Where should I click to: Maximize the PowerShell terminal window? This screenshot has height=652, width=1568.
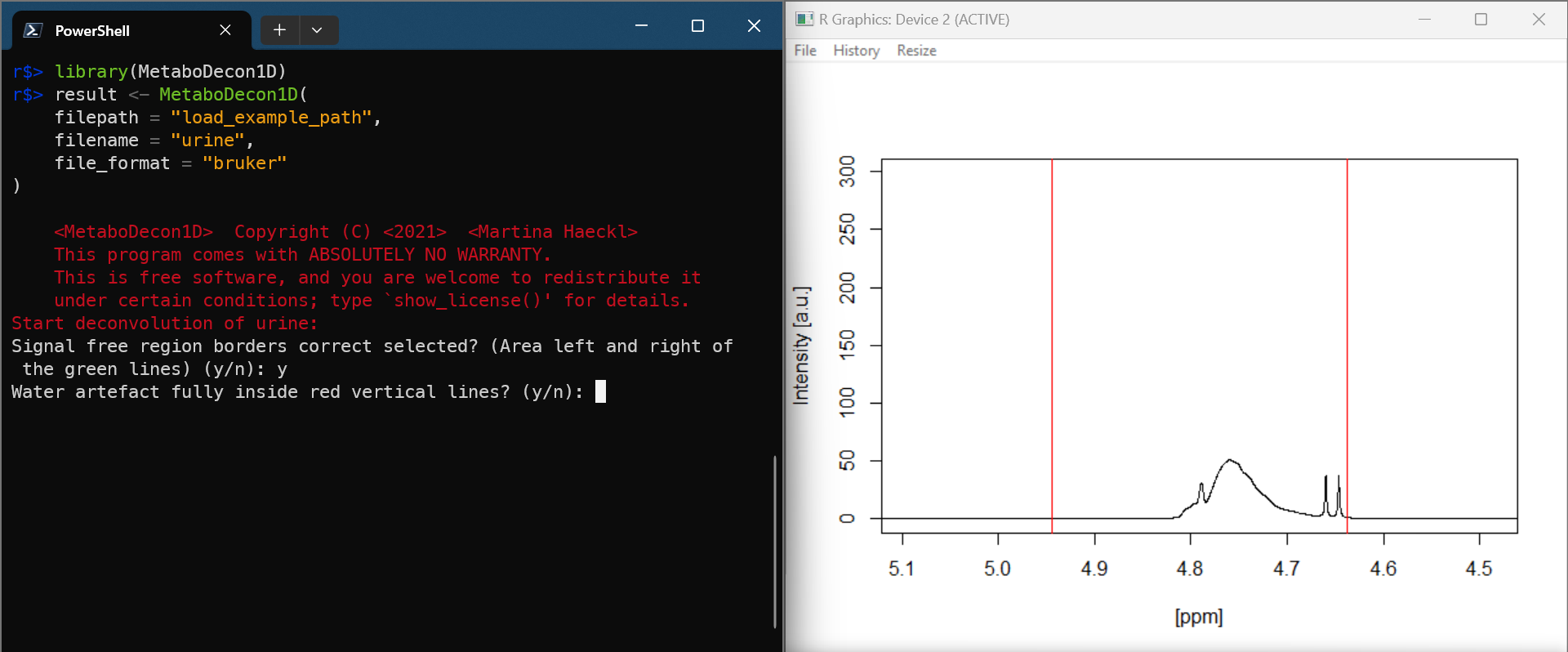click(697, 25)
